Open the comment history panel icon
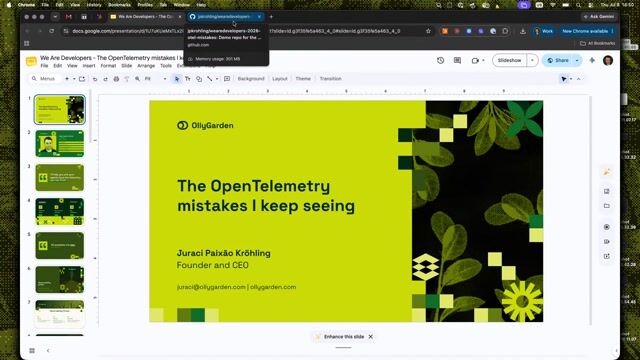640x360 pixels. click(x=458, y=60)
